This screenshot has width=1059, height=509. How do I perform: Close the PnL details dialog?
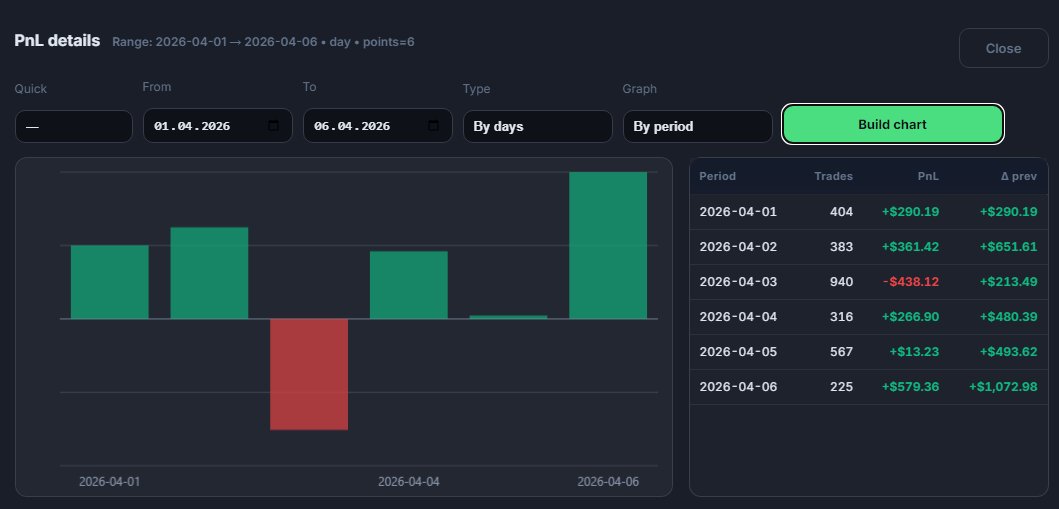(x=1004, y=48)
